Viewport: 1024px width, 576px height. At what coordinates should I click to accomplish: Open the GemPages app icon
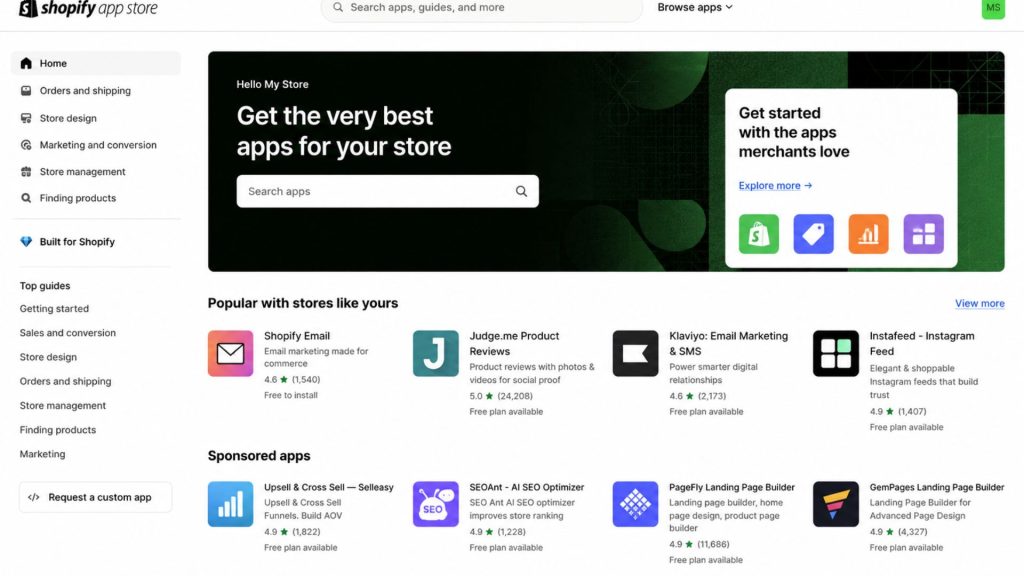point(836,504)
